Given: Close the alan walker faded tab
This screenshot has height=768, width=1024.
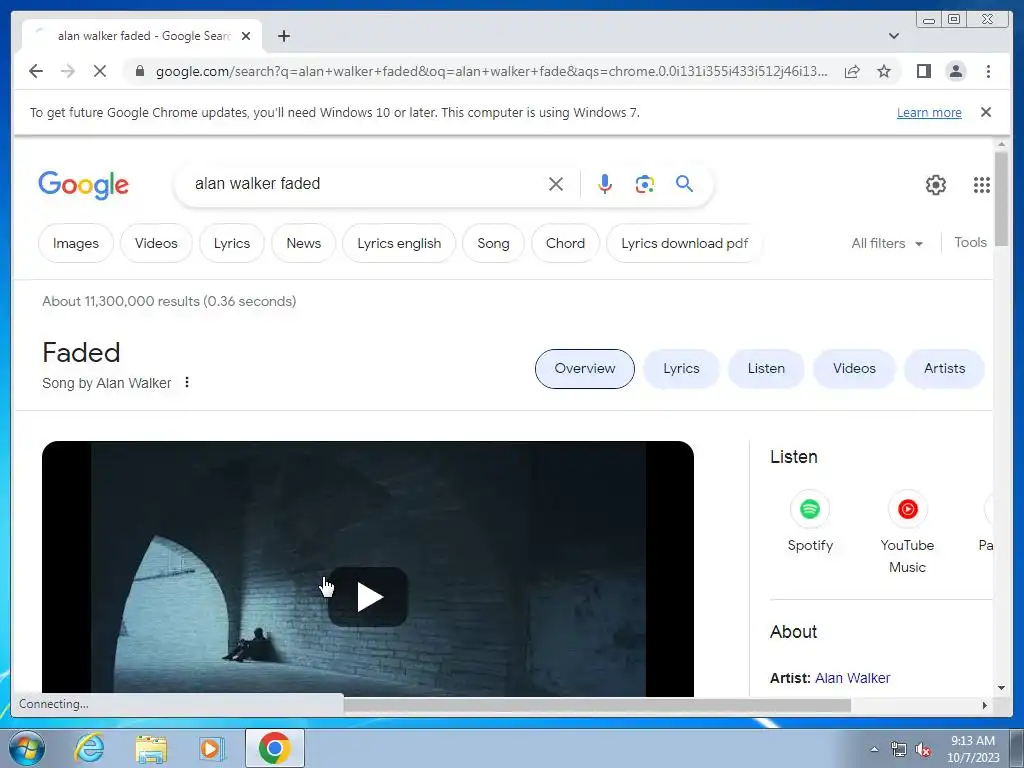Looking at the screenshot, I should point(246,36).
